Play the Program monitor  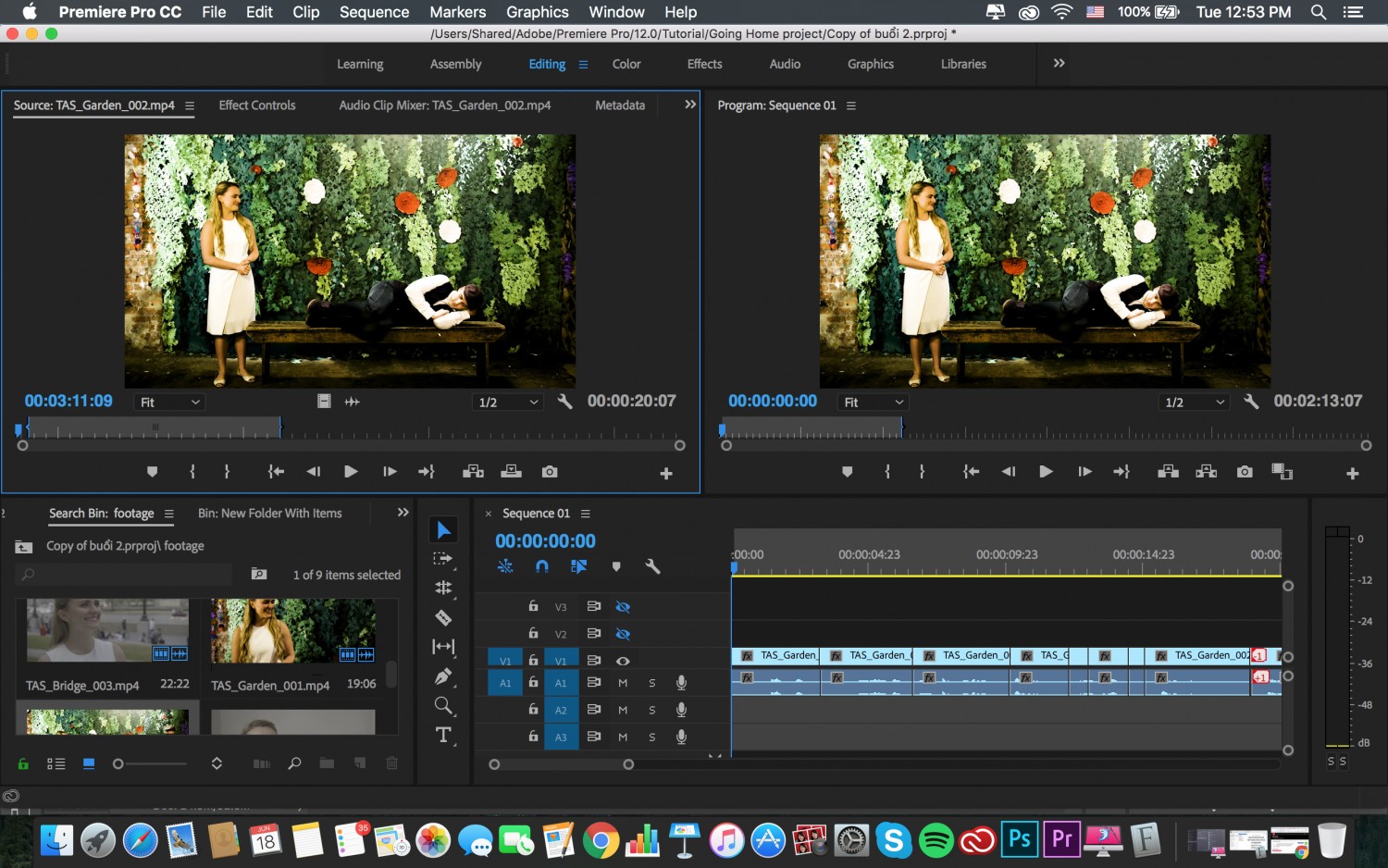1046,472
